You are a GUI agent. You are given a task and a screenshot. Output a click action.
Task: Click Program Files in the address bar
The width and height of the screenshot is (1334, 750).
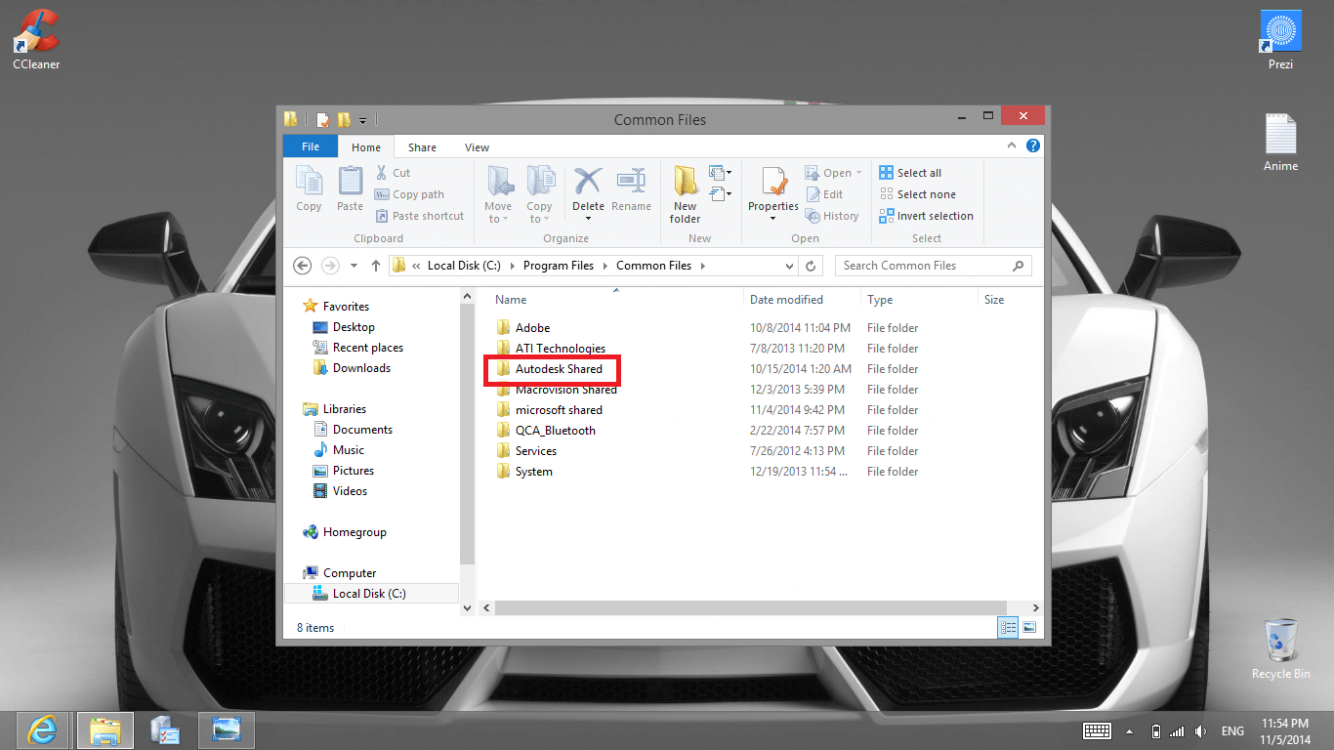pos(558,266)
